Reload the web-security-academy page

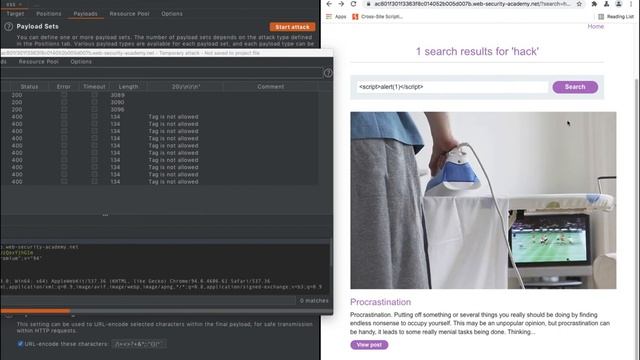pos(353,4)
